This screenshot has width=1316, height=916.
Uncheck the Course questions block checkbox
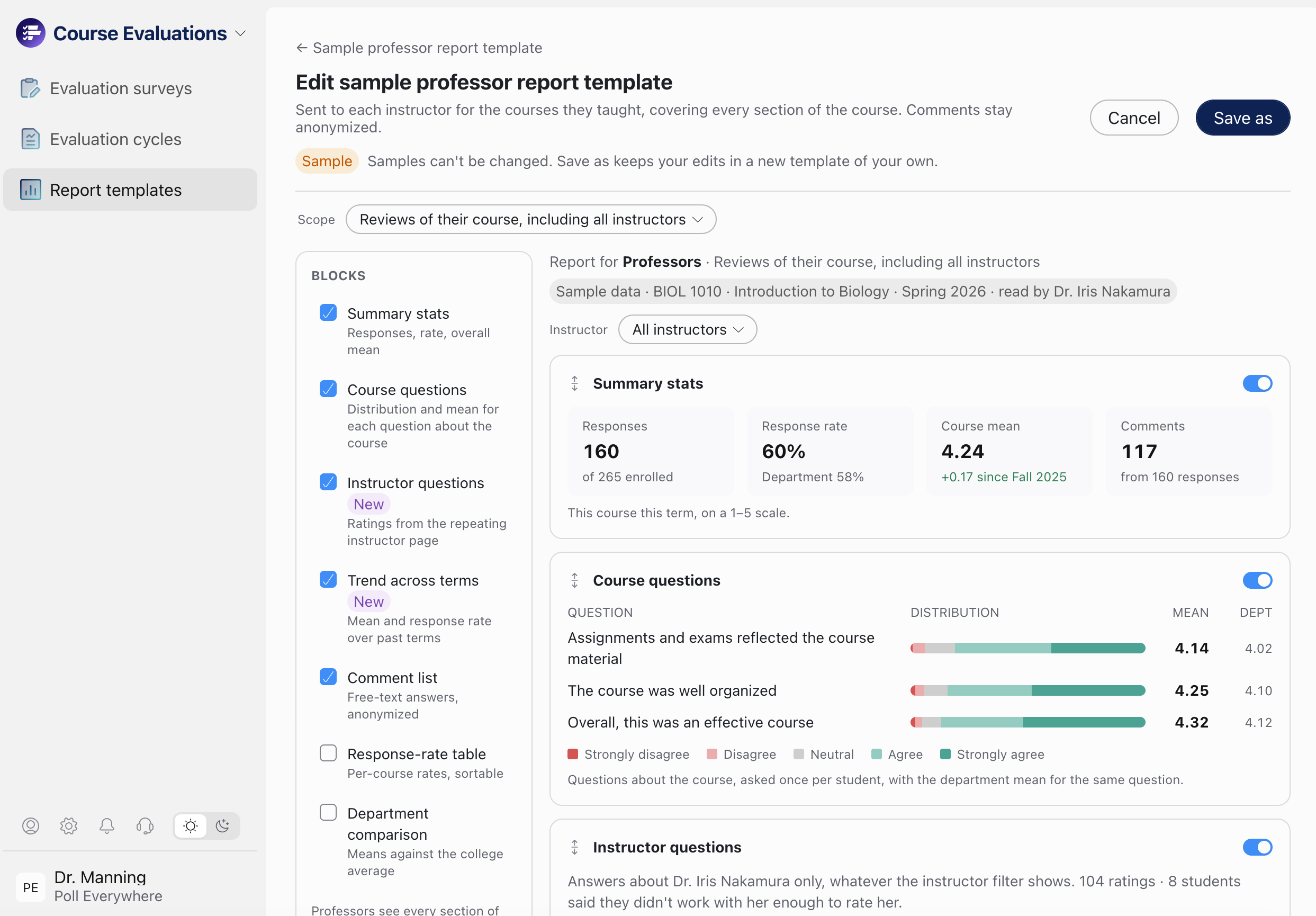click(328, 389)
